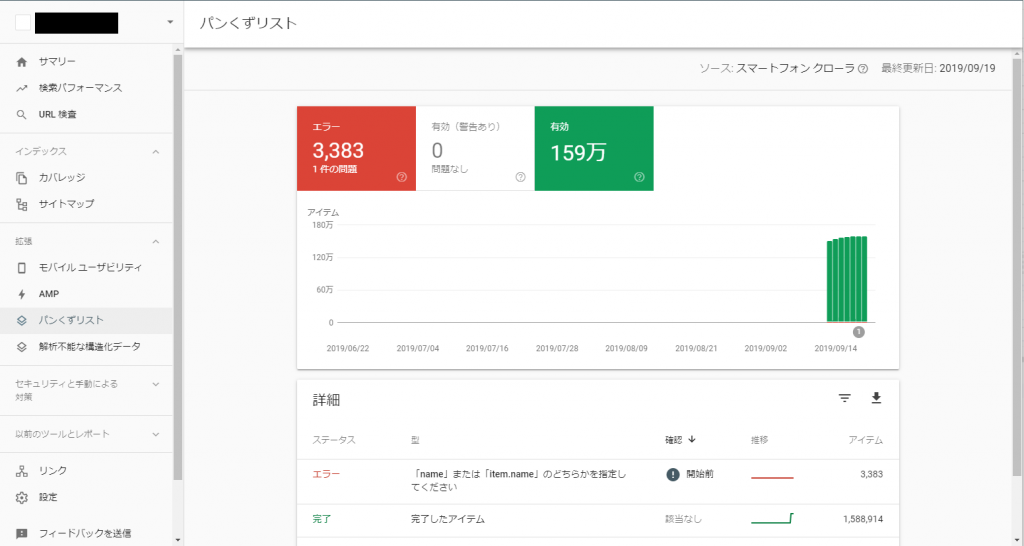Click the red エラー status text

(x=326, y=474)
